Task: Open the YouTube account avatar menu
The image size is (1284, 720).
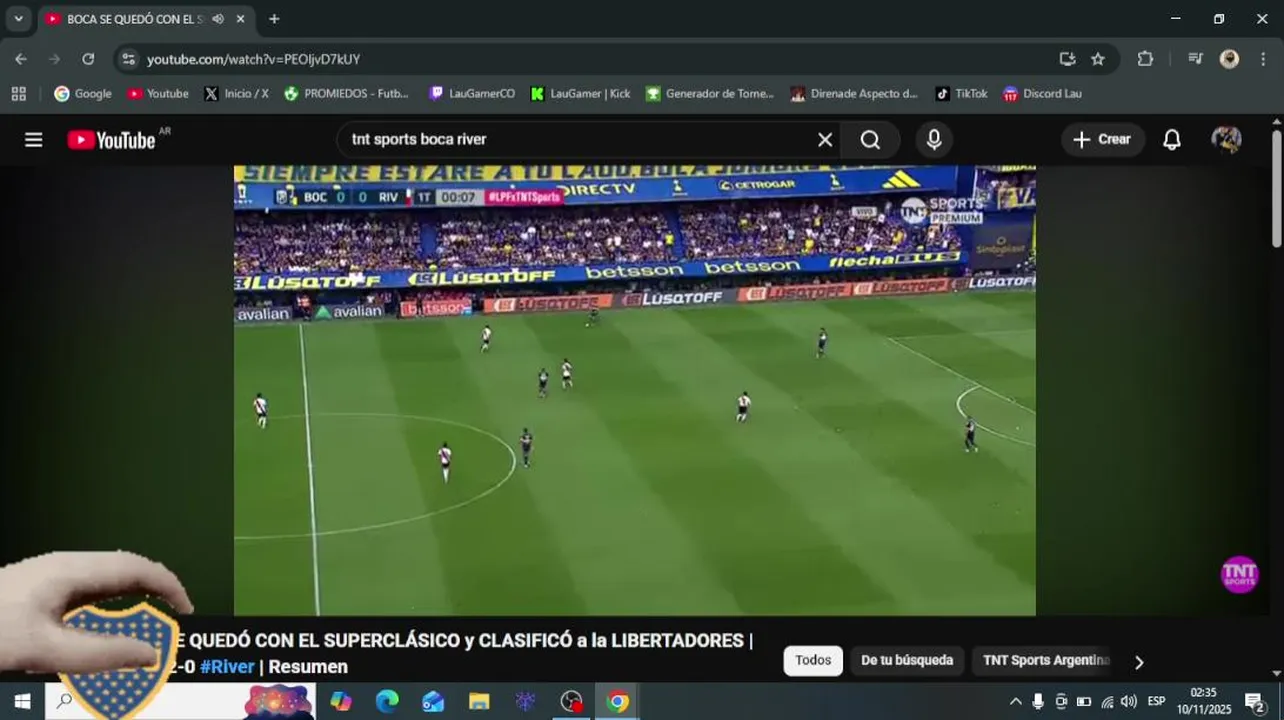Action: pyautogui.click(x=1226, y=140)
